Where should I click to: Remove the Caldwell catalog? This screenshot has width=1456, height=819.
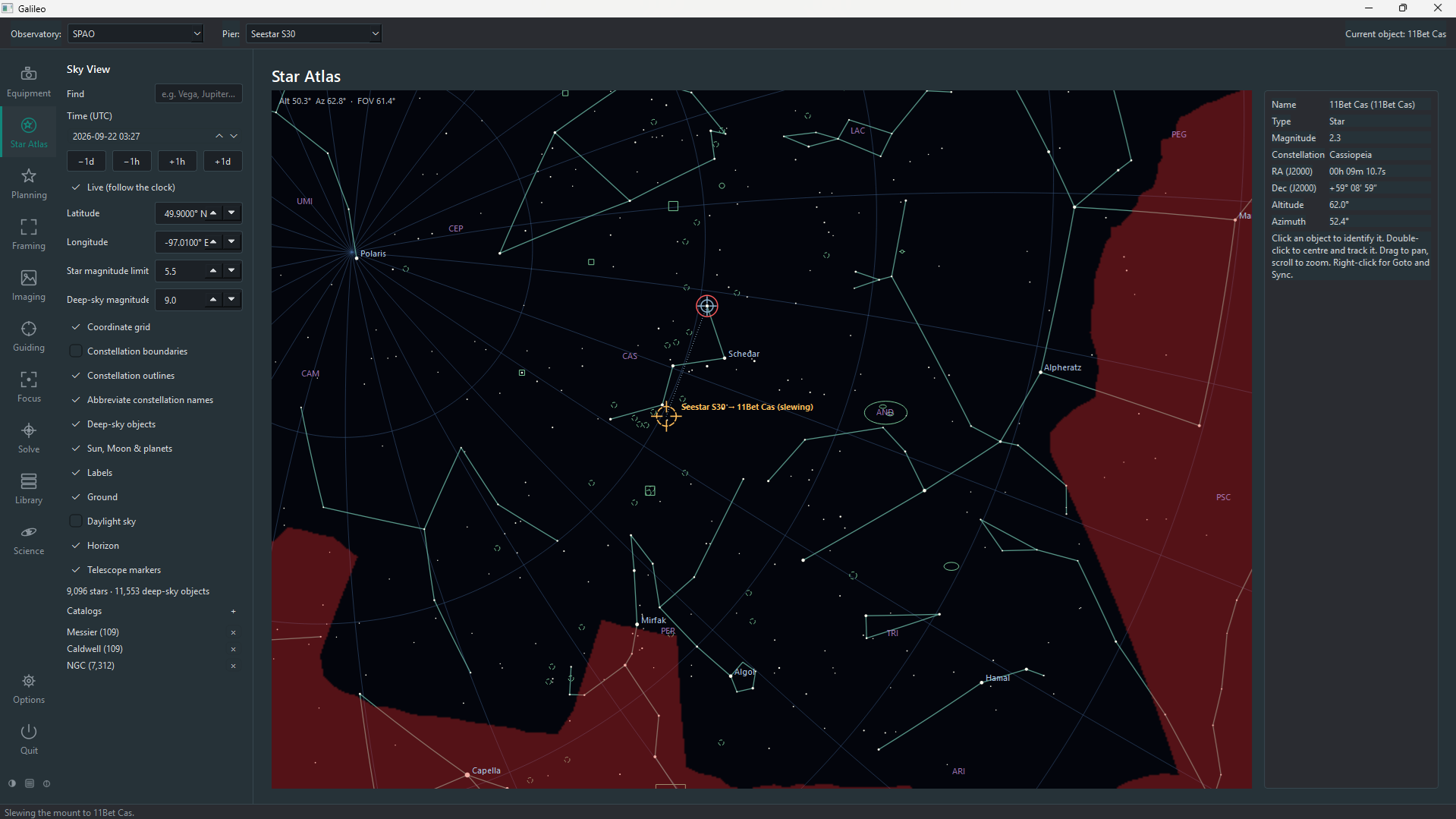pyautogui.click(x=233, y=649)
